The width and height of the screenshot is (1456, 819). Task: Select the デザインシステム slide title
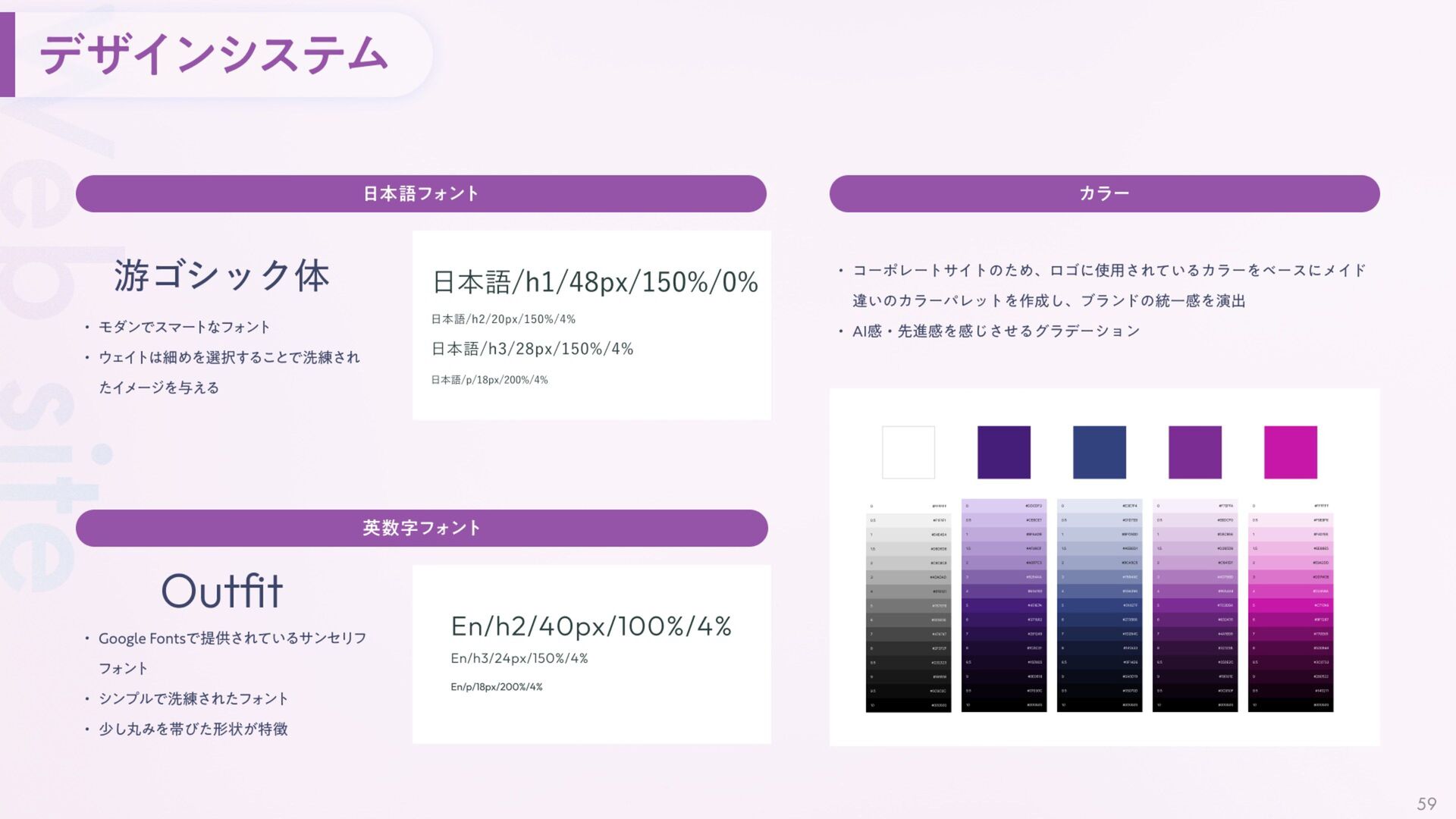pyautogui.click(x=214, y=55)
